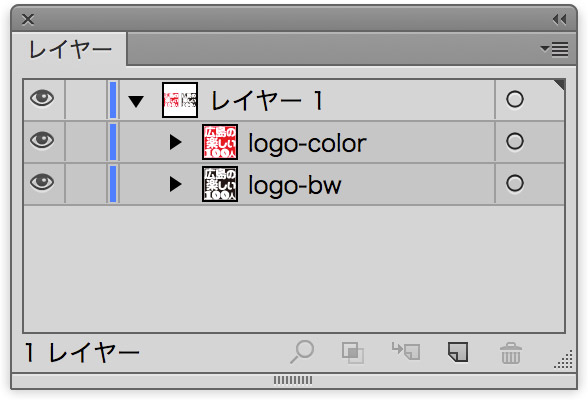This screenshot has width=588, height=404.
Task: Collapse panel with double-arrow icon
Action: pyautogui.click(x=560, y=19)
